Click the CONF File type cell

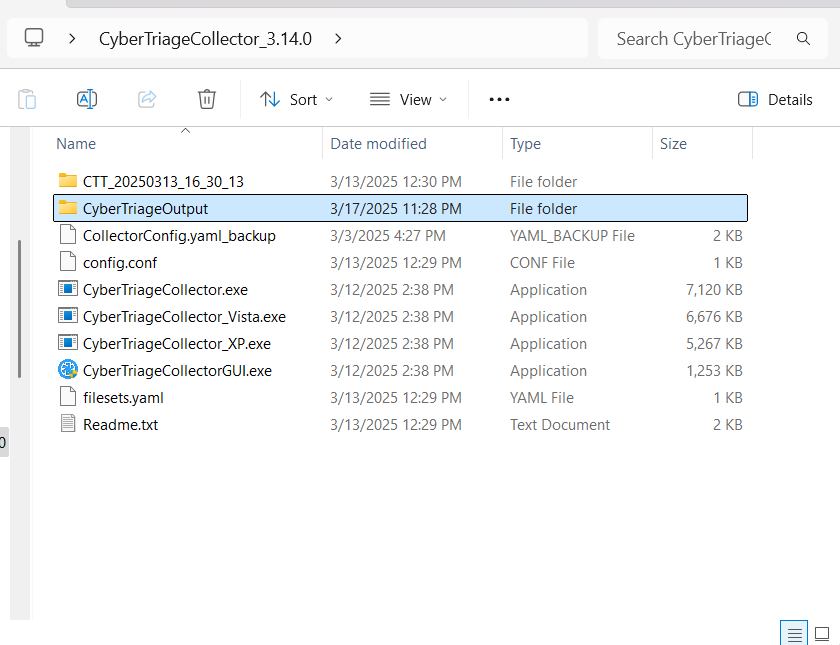click(542, 262)
